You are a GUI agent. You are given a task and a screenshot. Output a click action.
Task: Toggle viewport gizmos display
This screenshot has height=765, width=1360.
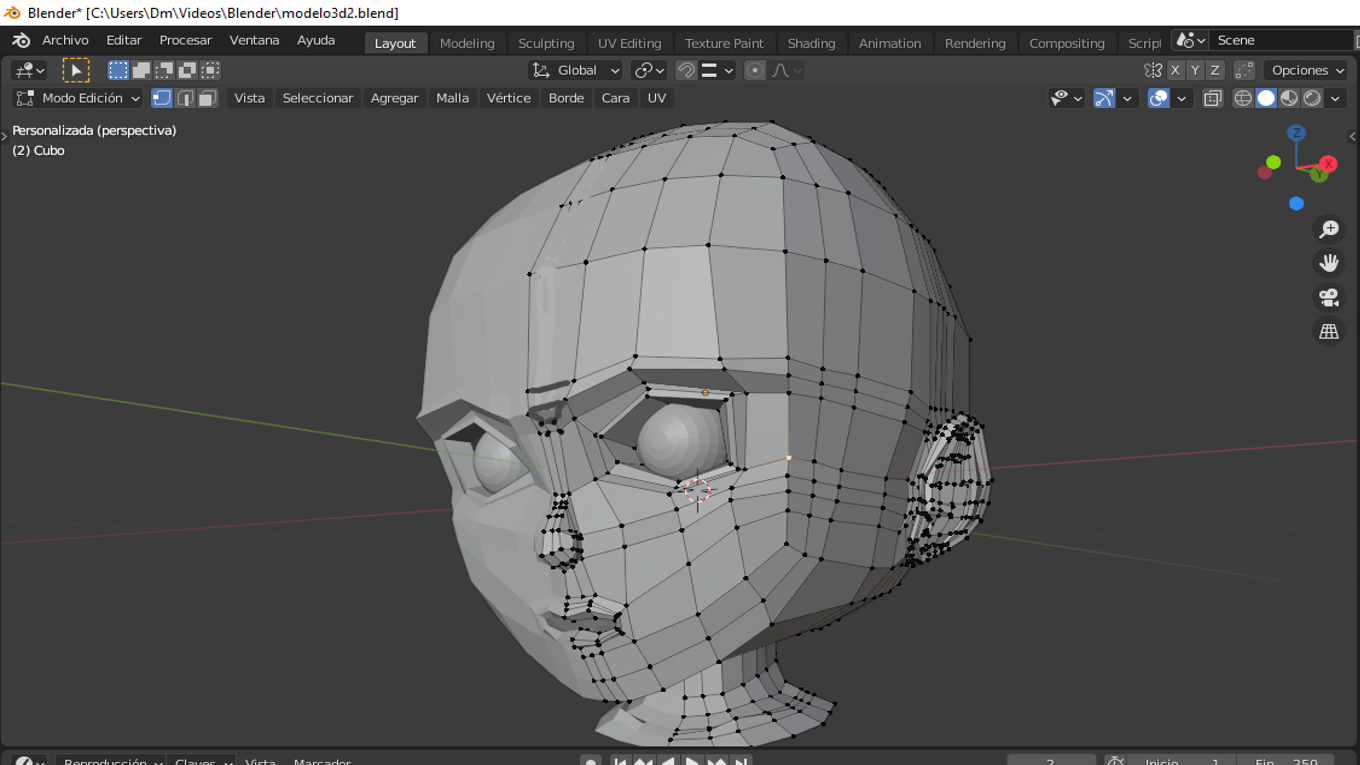[x=1104, y=98]
